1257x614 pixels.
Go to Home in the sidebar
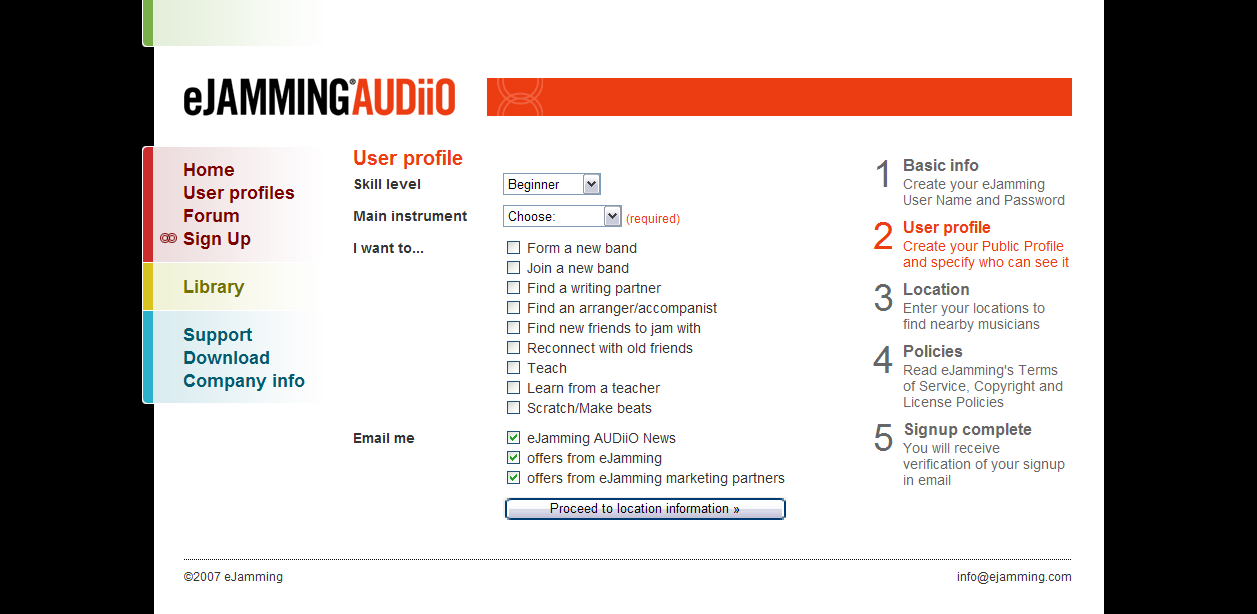(x=209, y=170)
